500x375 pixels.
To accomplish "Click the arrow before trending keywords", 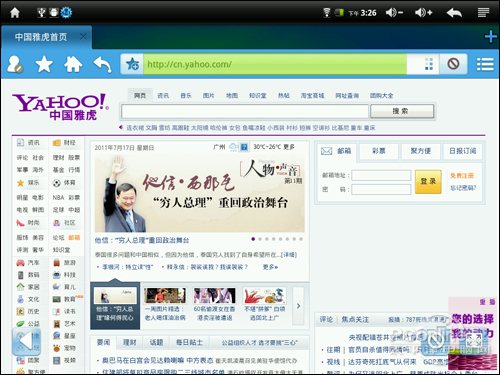I will (121, 127).
